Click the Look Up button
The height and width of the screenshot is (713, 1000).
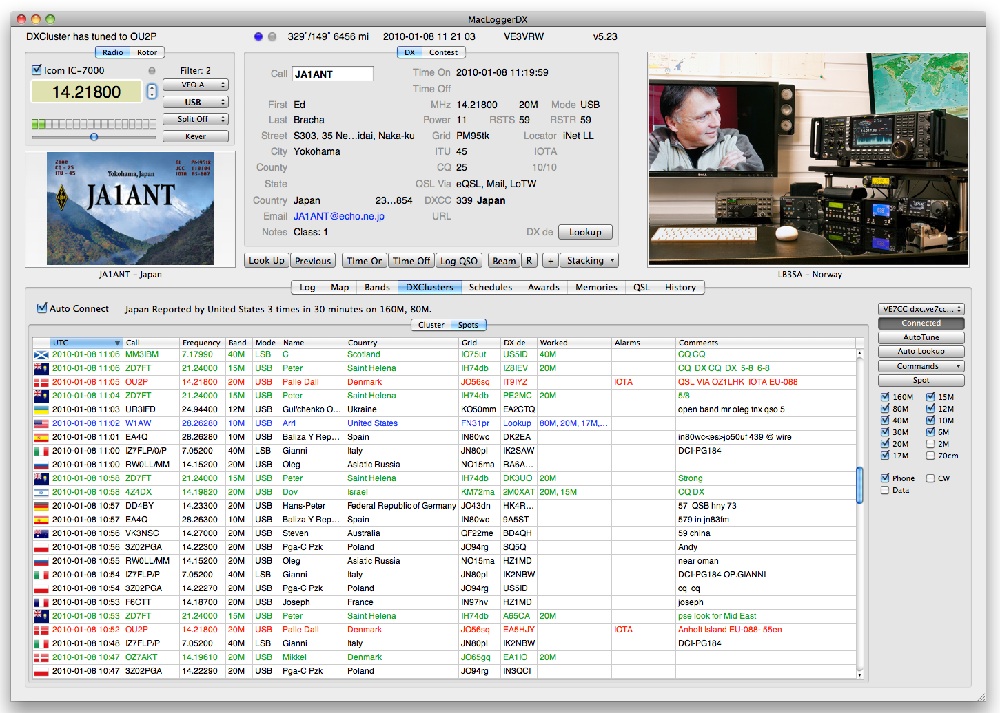(267, 260)
